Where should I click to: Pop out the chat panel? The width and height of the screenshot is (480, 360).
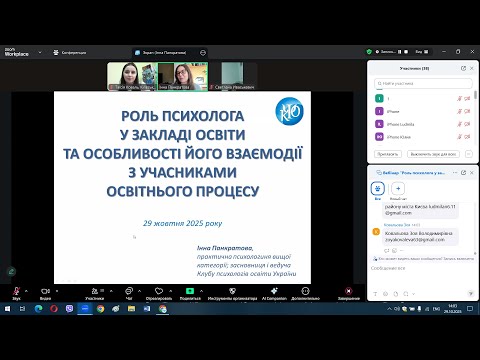click(x=463, y=173)
